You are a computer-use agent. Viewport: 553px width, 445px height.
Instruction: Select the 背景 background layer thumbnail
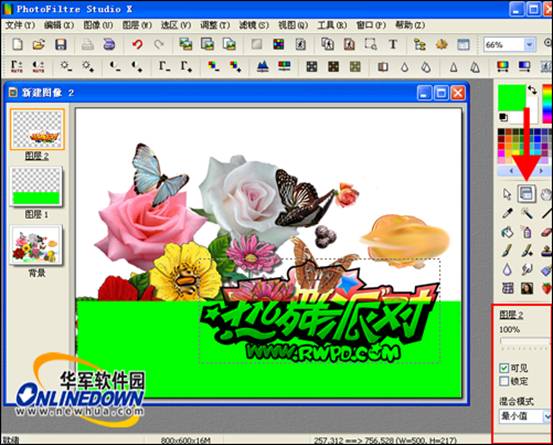[x=36, y=245]
